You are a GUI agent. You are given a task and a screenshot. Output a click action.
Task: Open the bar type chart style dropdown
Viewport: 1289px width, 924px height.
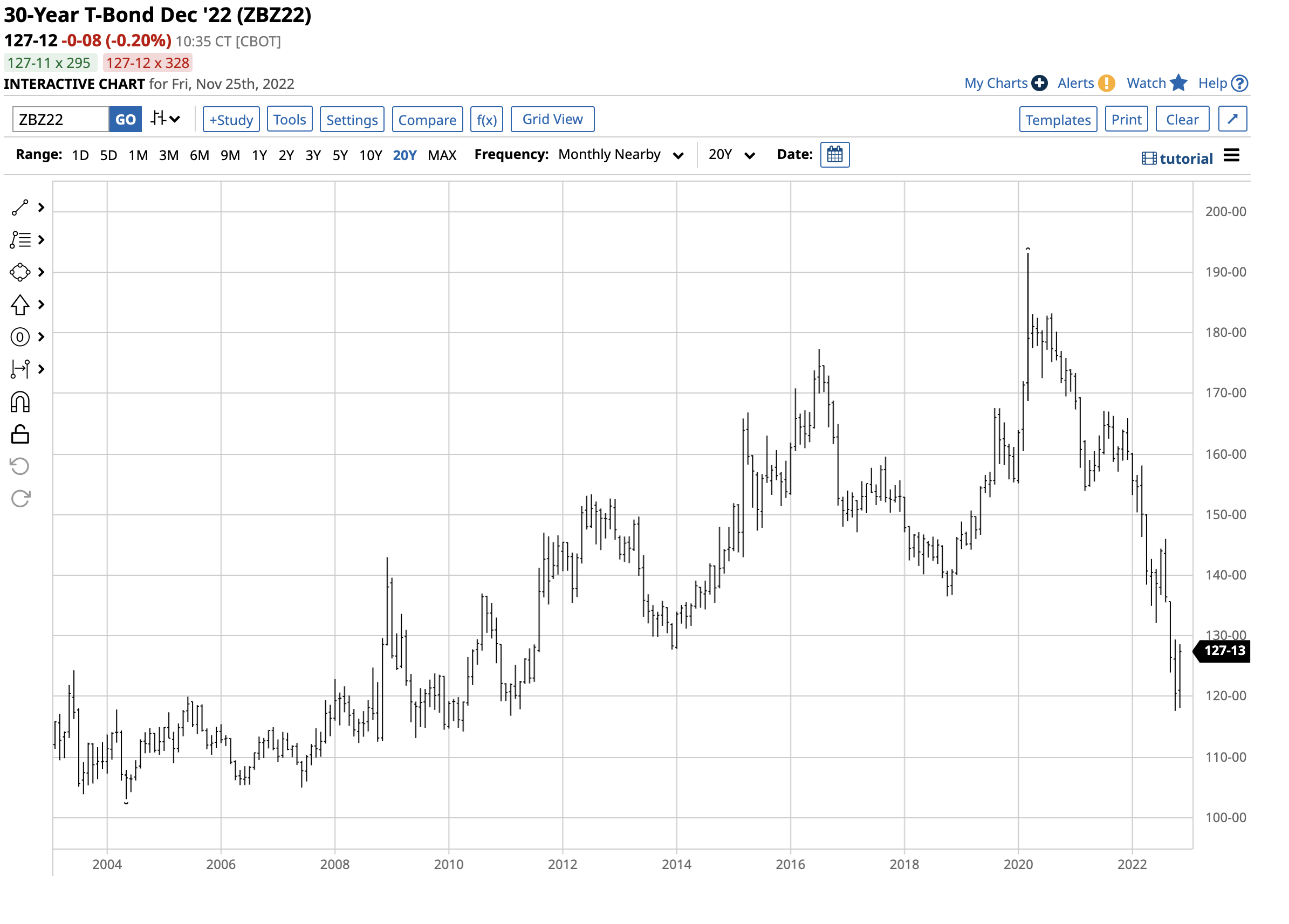pyautogui.click(x=166, y=119)
